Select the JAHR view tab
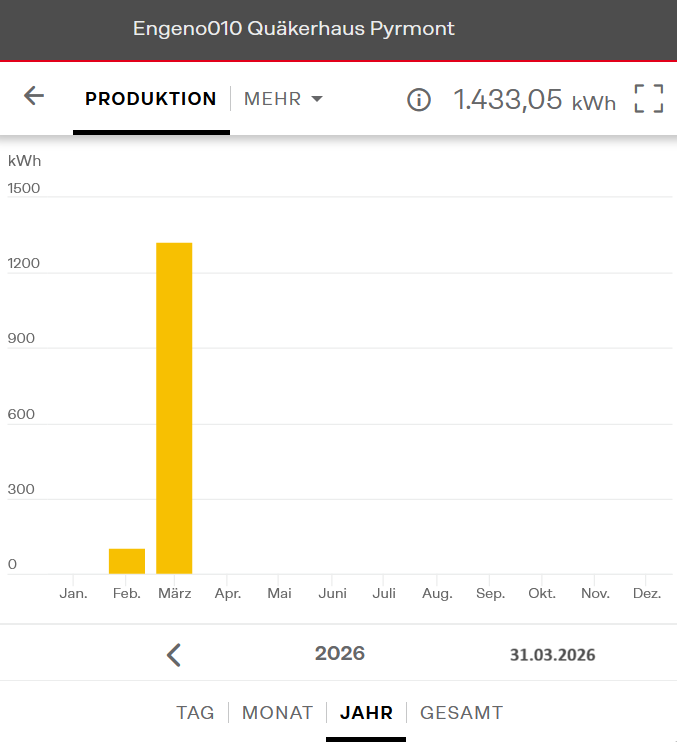 (x=366, y=713)
